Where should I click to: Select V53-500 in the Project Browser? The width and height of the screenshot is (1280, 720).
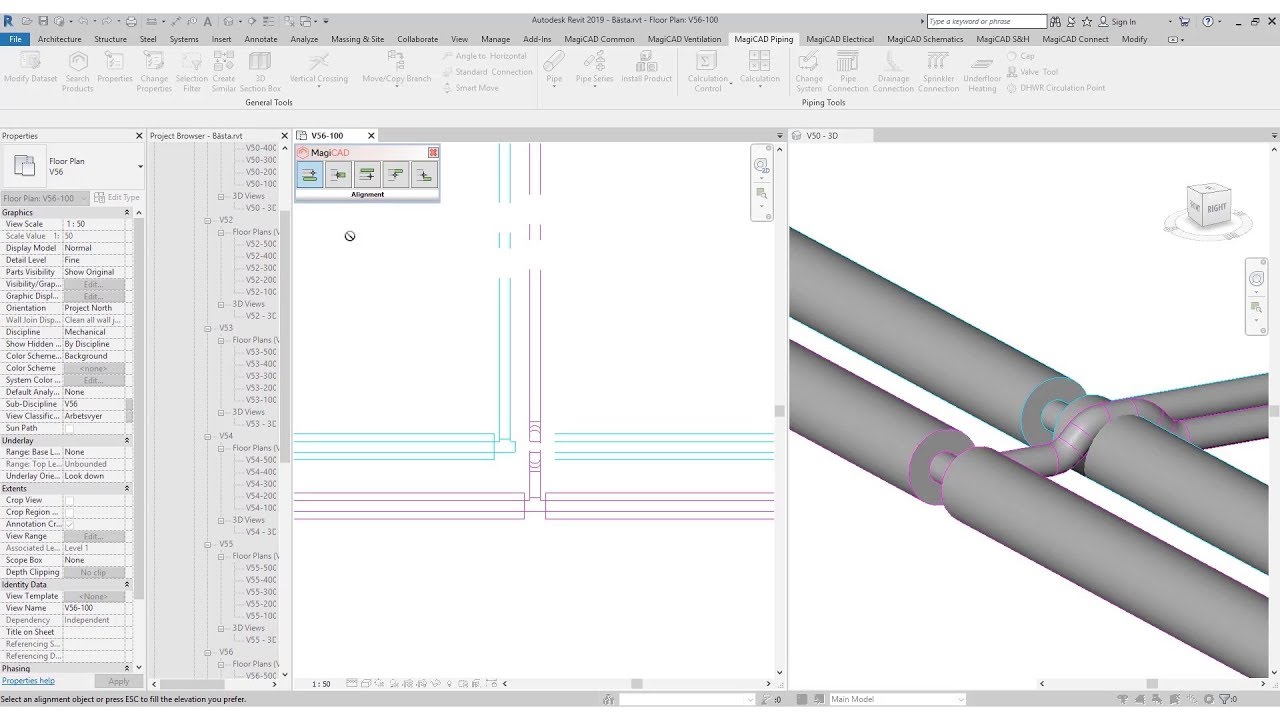tap(262, 352)
